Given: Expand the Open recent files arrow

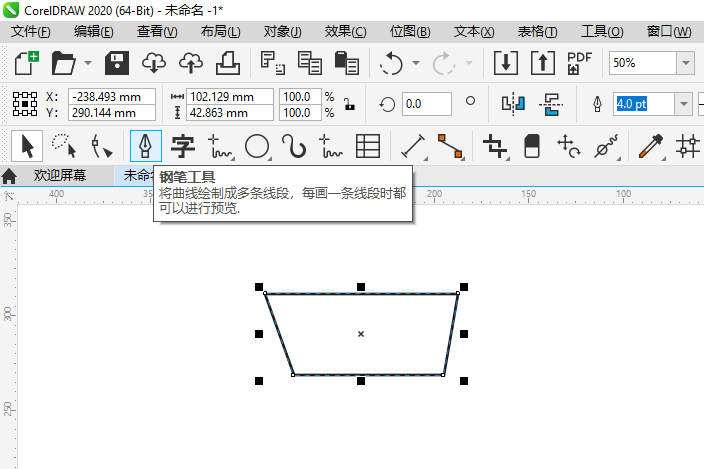Looking at the screenshot, I should coord(88,63).
